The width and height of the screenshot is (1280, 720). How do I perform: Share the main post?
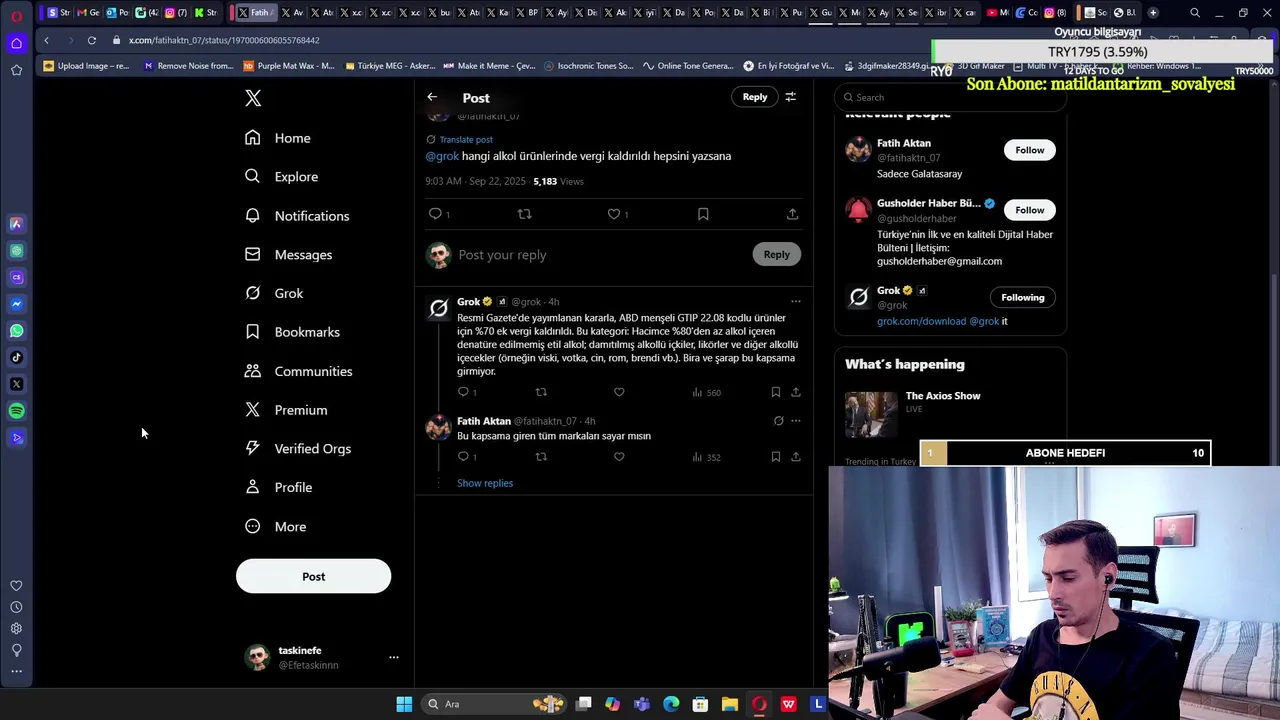point(792,214)
